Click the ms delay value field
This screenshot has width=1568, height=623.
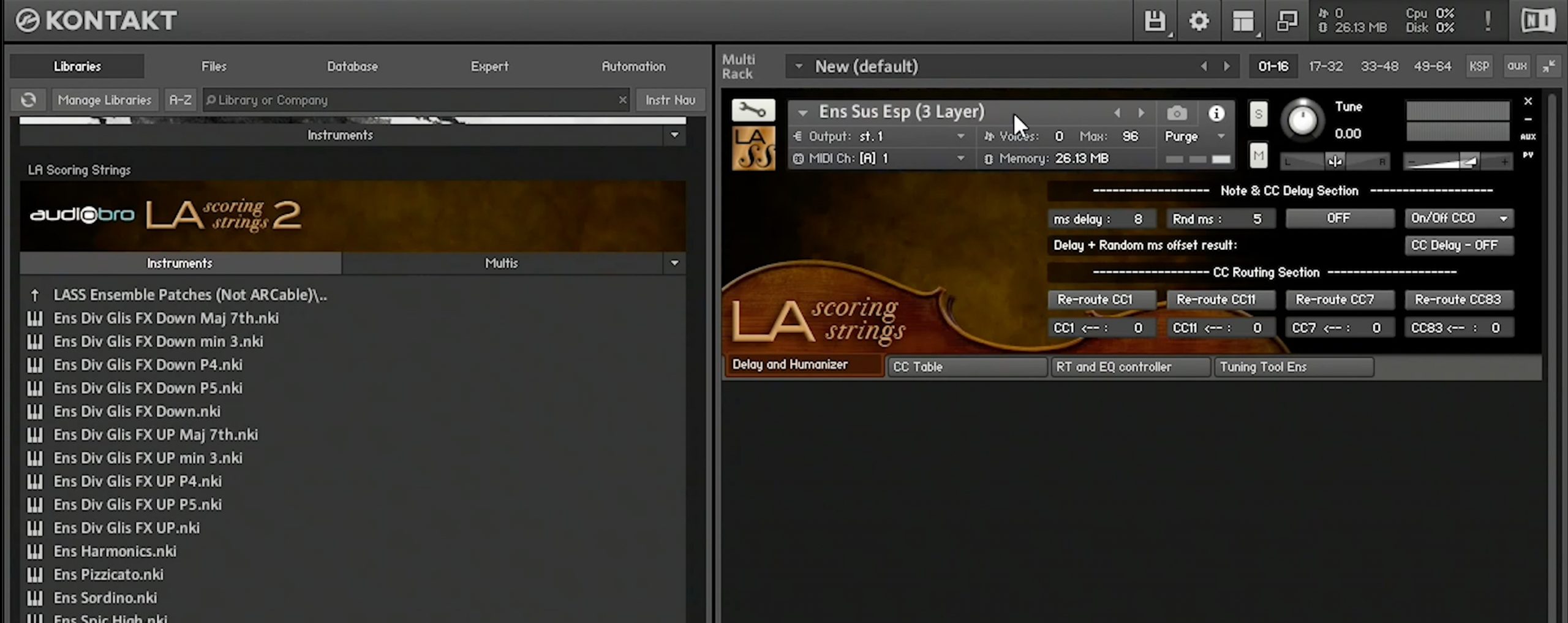1101,219
